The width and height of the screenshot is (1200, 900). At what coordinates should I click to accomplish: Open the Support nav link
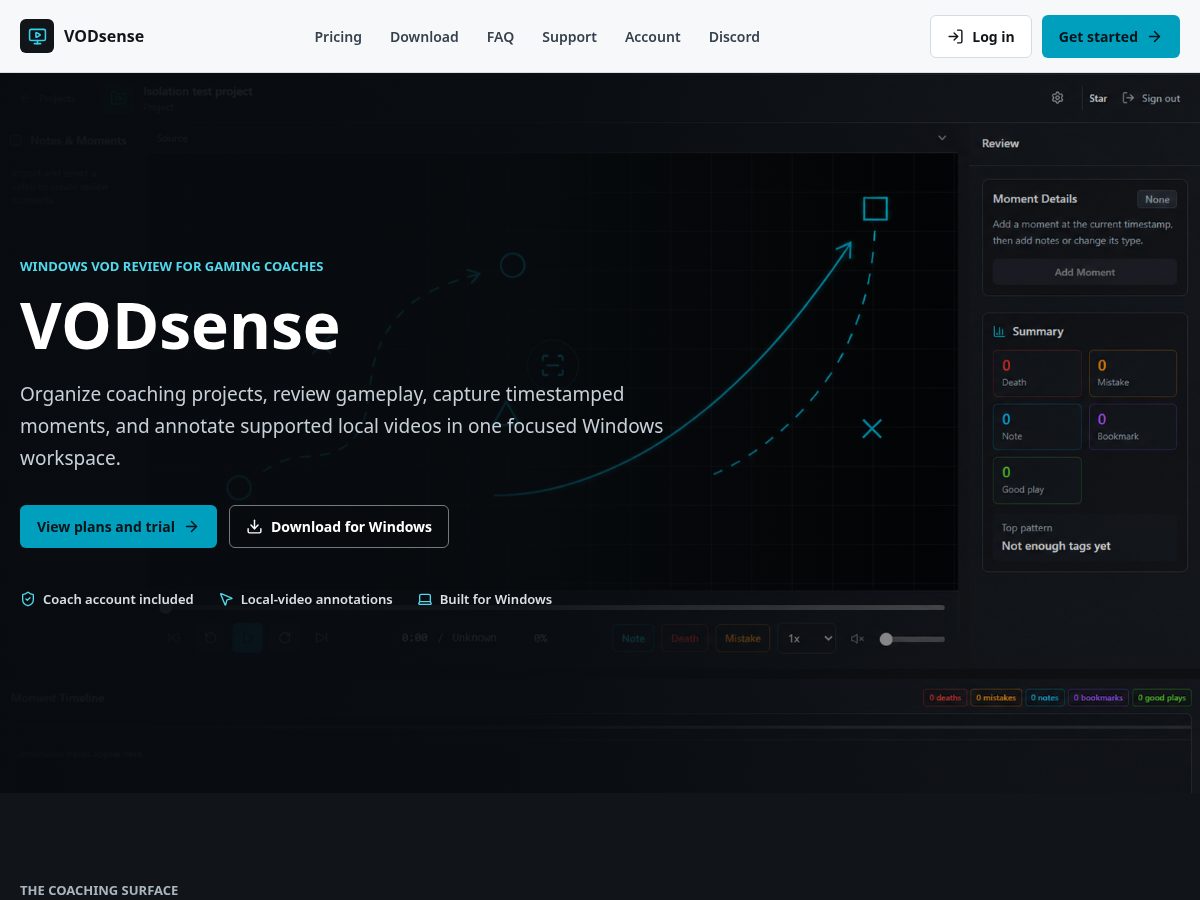(569, 36)
